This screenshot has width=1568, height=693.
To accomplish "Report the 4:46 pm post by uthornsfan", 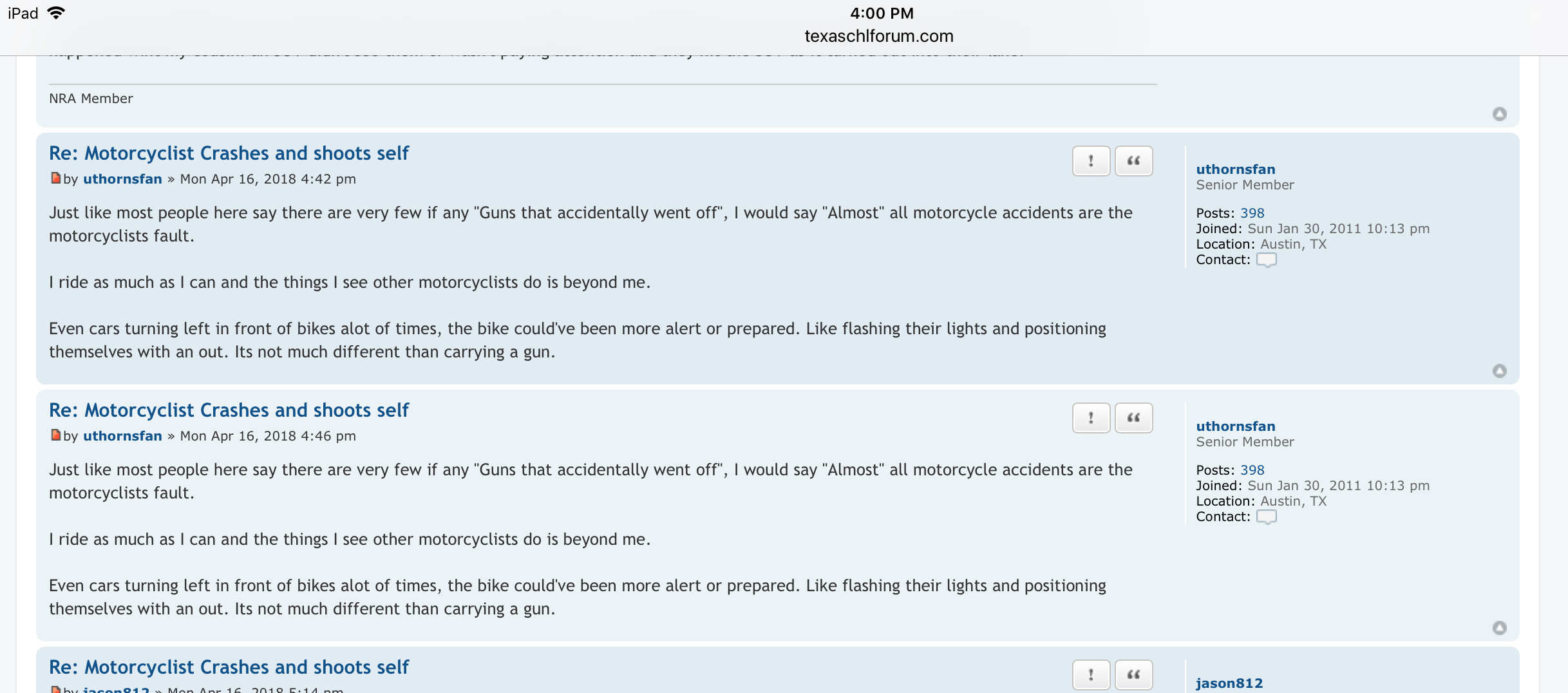I will click(x=1091, y=418).
